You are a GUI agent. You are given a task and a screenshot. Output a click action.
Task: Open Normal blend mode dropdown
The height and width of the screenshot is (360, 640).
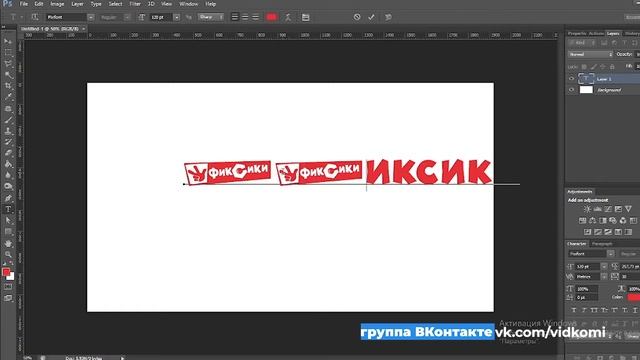coord(590,54)
